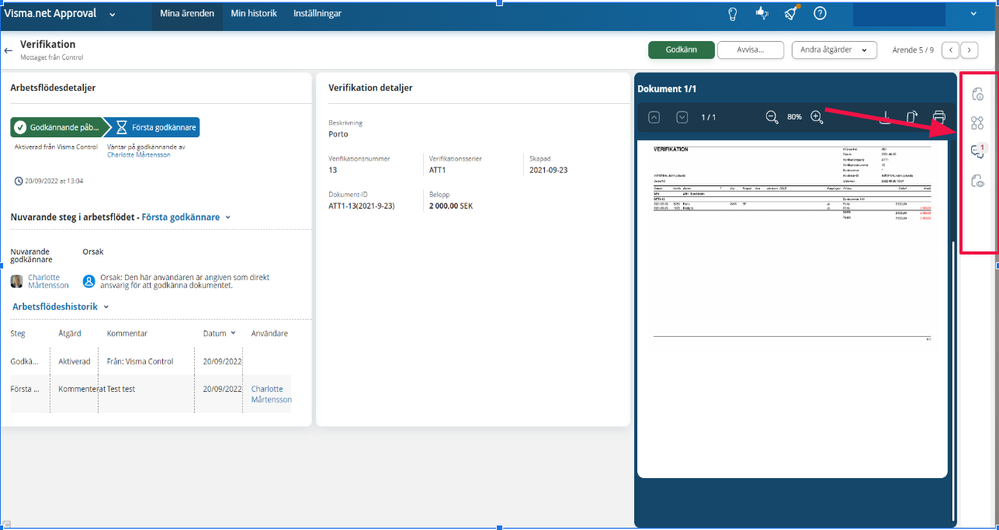Click the document page preview
Image resolution: width=999 pixels, height=530 pixels.
click(x=792, y=308)
